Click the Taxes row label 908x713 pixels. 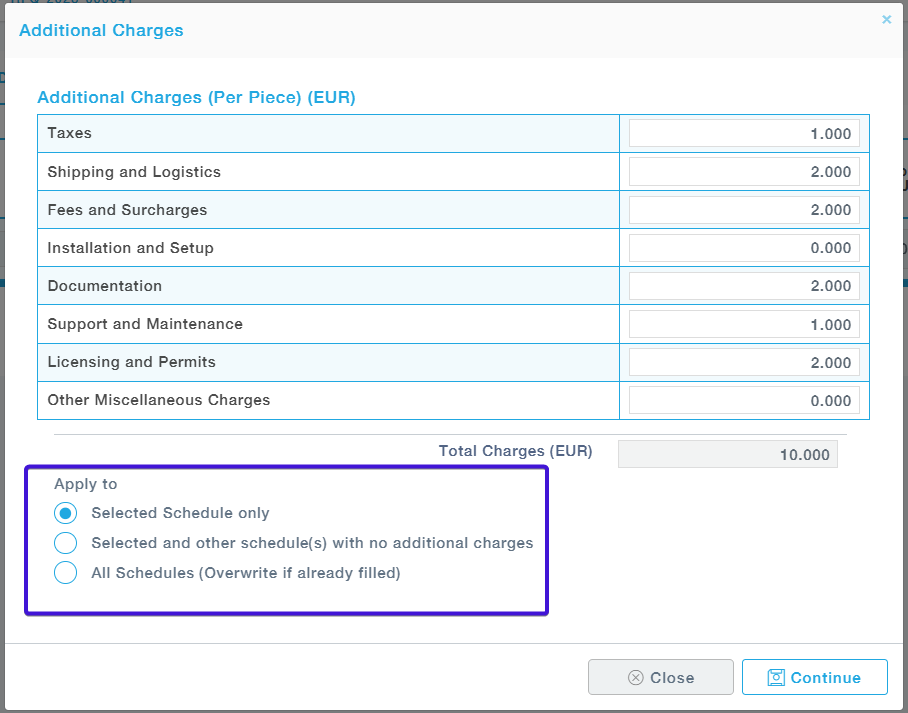point(70,133)
